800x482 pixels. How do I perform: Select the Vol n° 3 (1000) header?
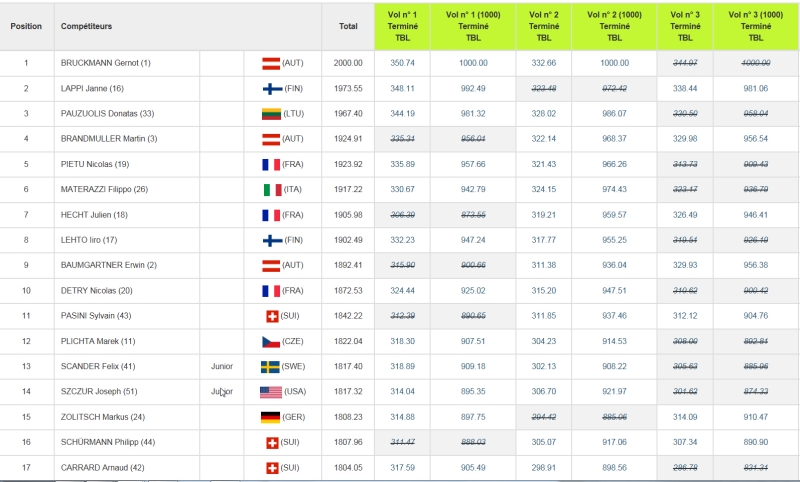(x=755, y=26)
